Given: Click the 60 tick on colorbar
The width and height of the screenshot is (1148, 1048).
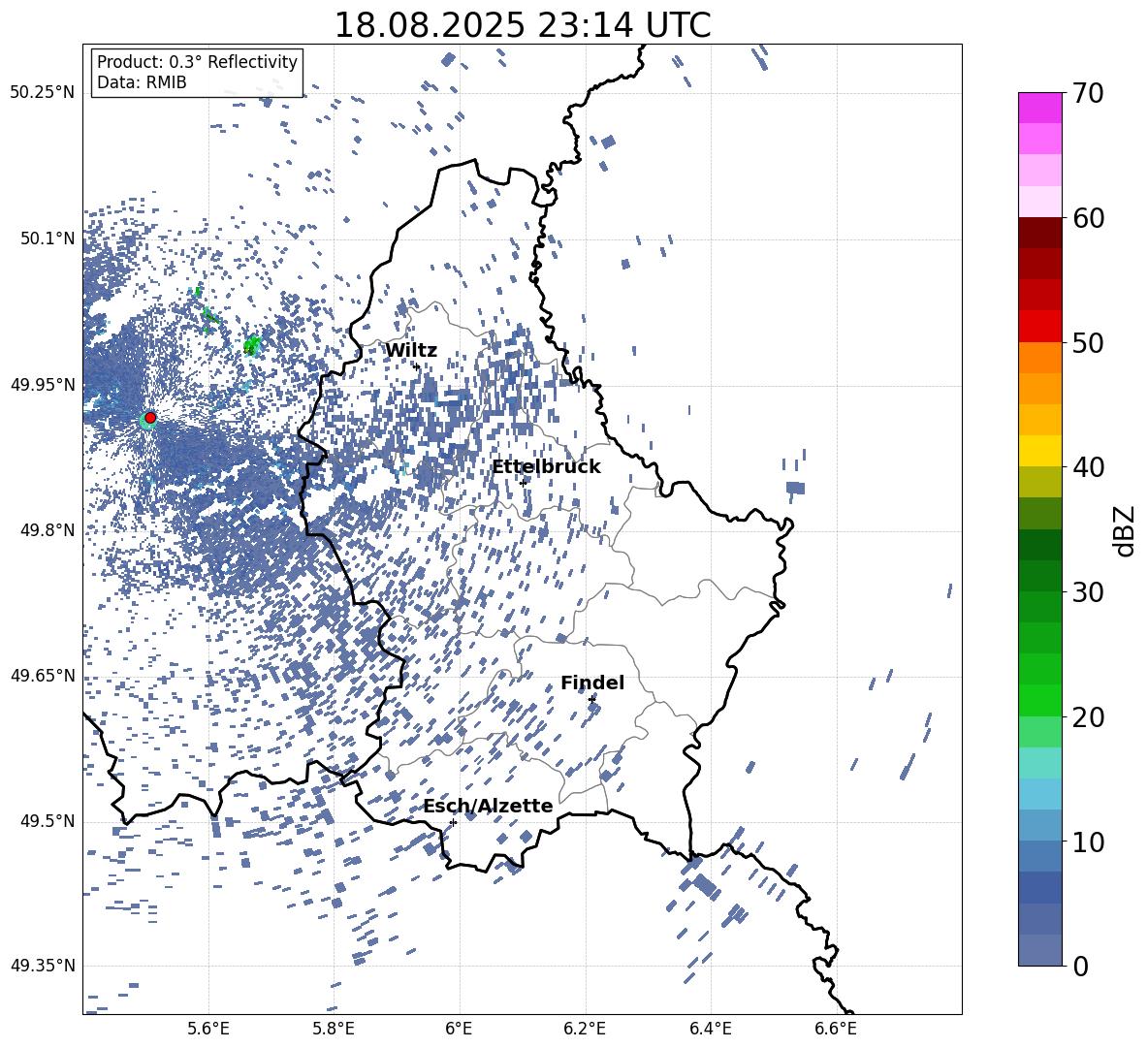Looking at the screenshot, I should click(x=1088, y=218).
